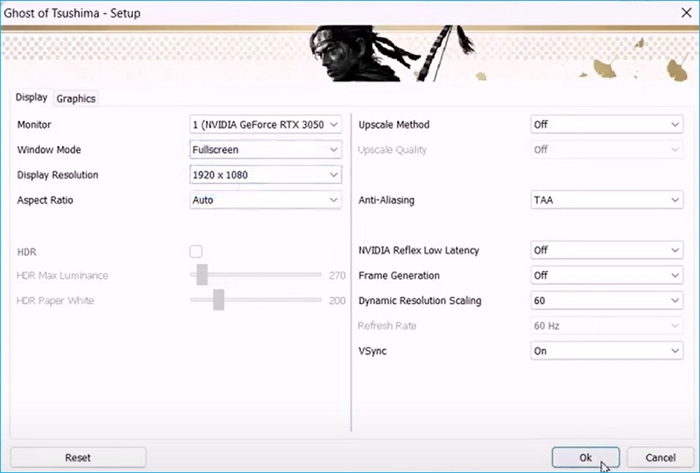Click the HDR Max Luminance slider handle

202,274
